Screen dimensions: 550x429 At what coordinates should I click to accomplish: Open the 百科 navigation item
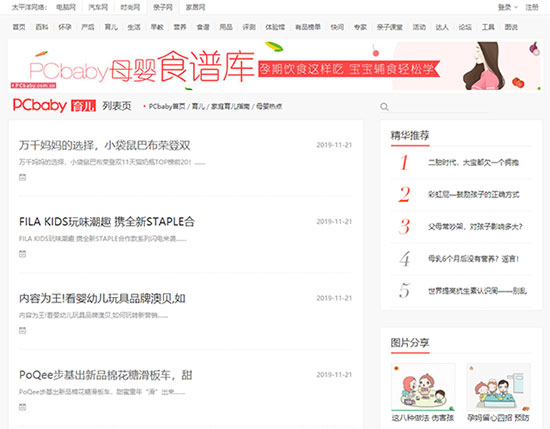[42, 27]
